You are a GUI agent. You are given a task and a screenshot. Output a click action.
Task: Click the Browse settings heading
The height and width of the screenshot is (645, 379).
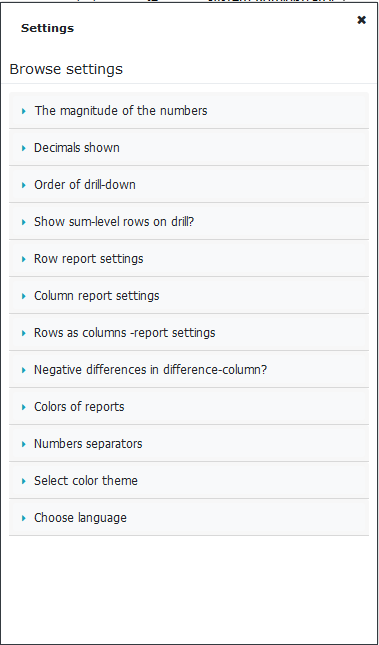click(66, 69)
